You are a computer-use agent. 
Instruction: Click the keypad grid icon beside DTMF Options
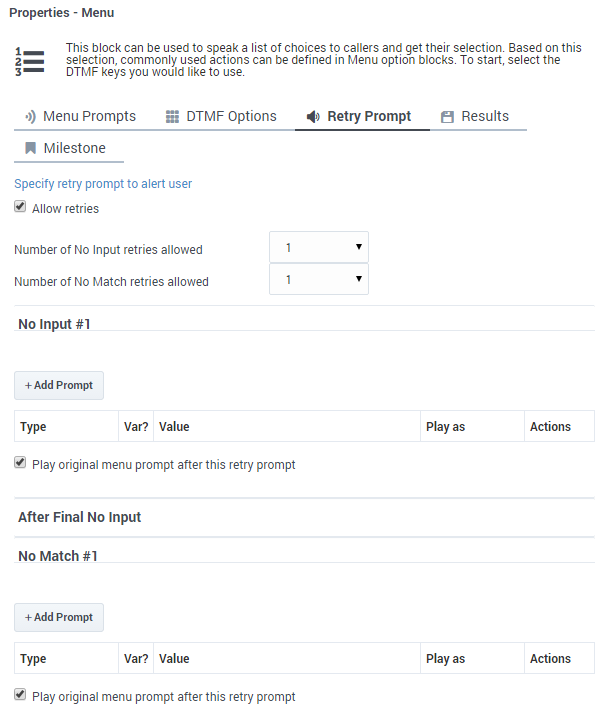coord(172,117)
